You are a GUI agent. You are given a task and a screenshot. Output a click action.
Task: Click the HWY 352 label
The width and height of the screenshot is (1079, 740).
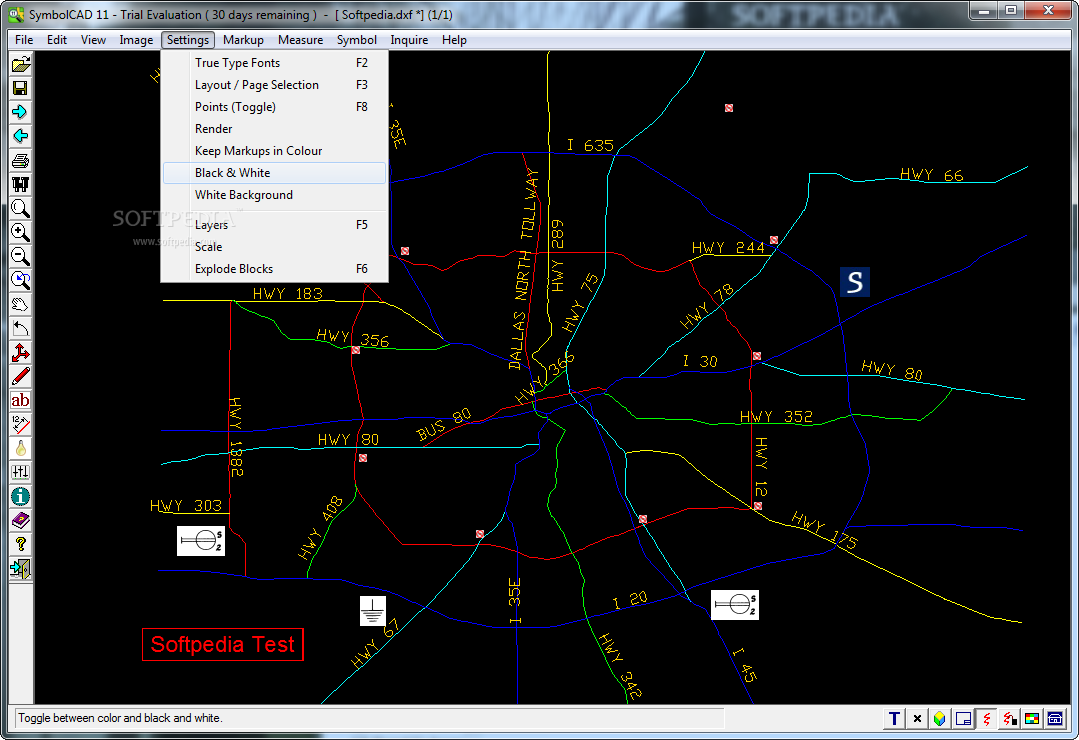pos(776,416)
